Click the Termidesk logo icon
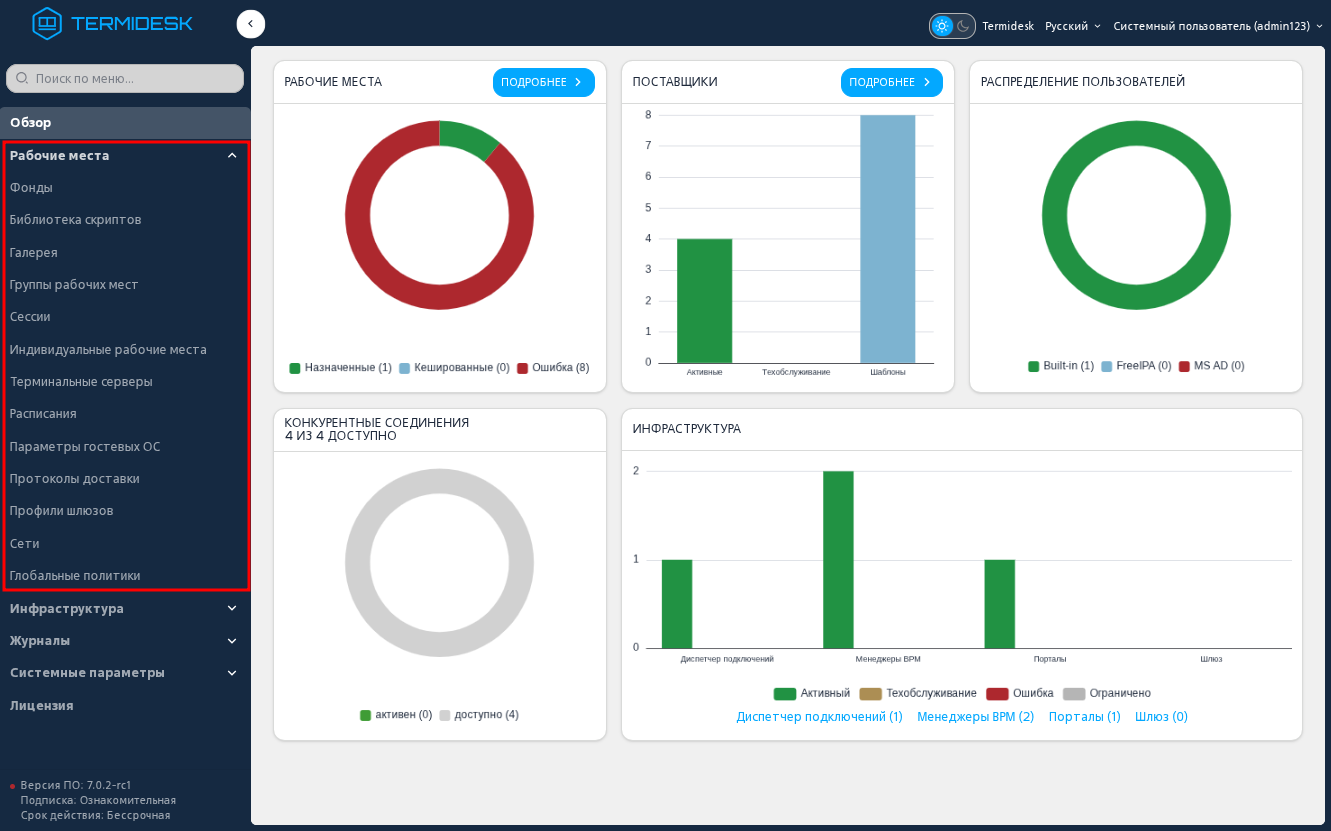The width and height of the screenshot is (1331, 831). [47, 23]
